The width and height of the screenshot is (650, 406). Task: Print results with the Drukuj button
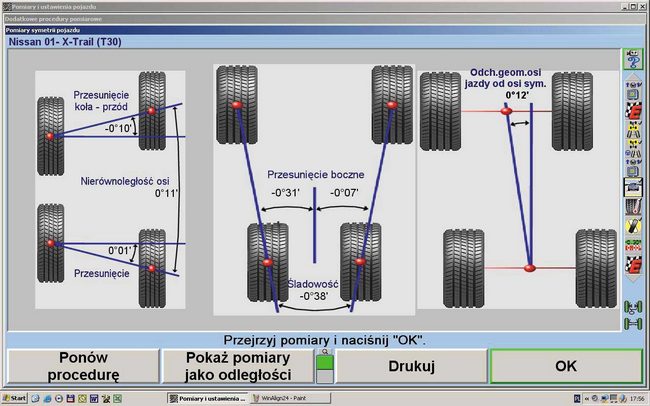point(411,367)
